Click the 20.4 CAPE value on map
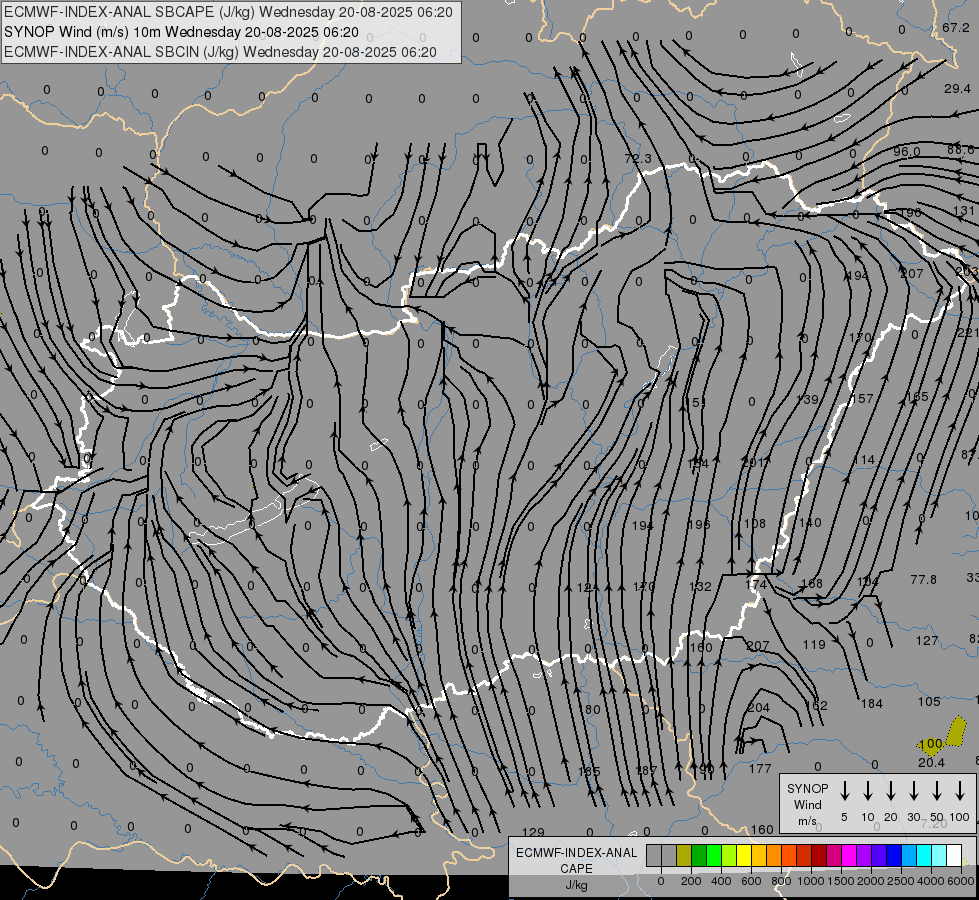 point(931,763)
